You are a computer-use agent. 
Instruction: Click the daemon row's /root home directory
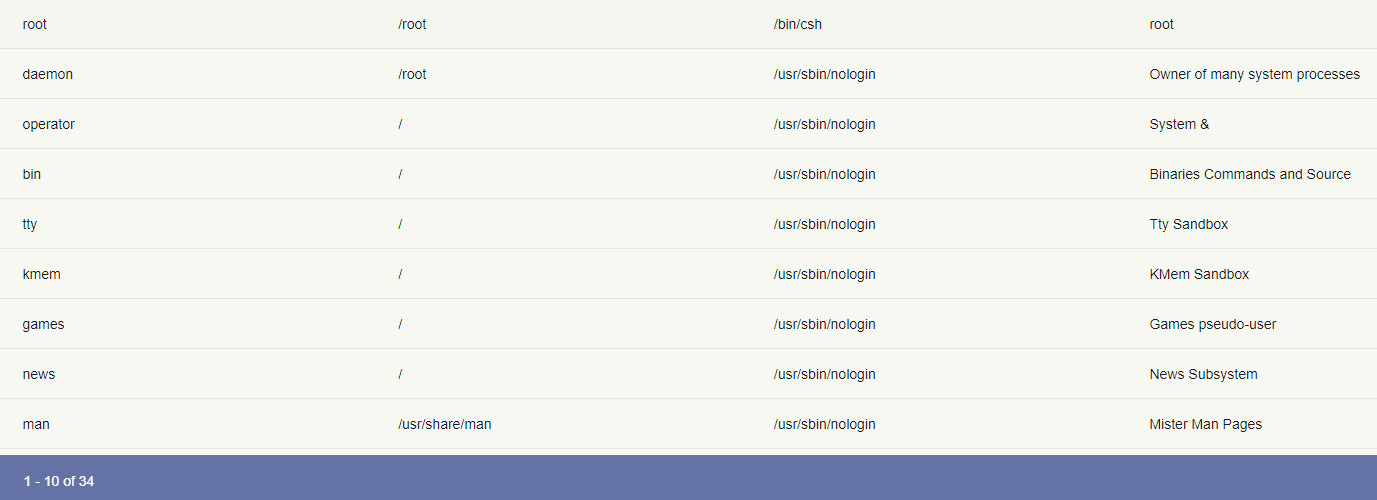(412, 74)
